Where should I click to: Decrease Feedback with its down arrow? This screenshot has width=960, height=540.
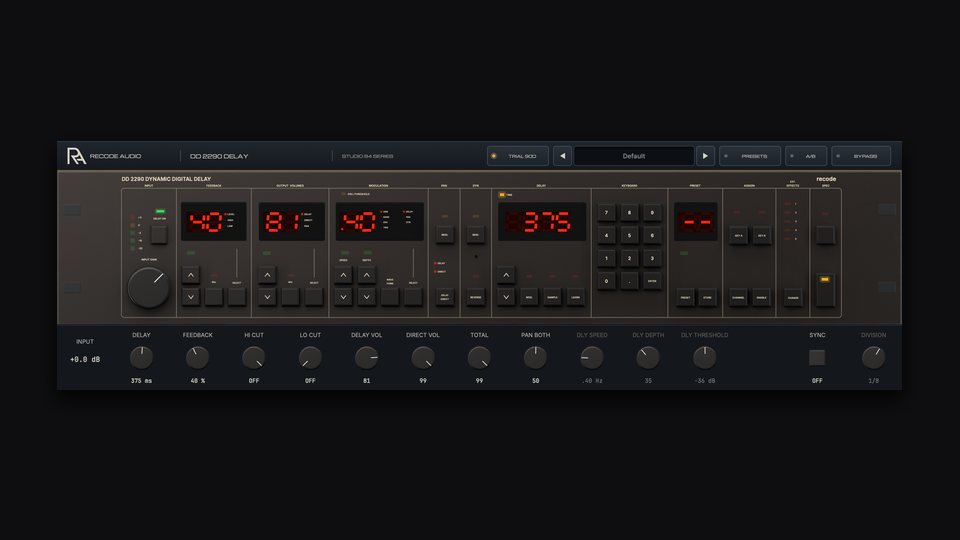[x=190, y=297]
